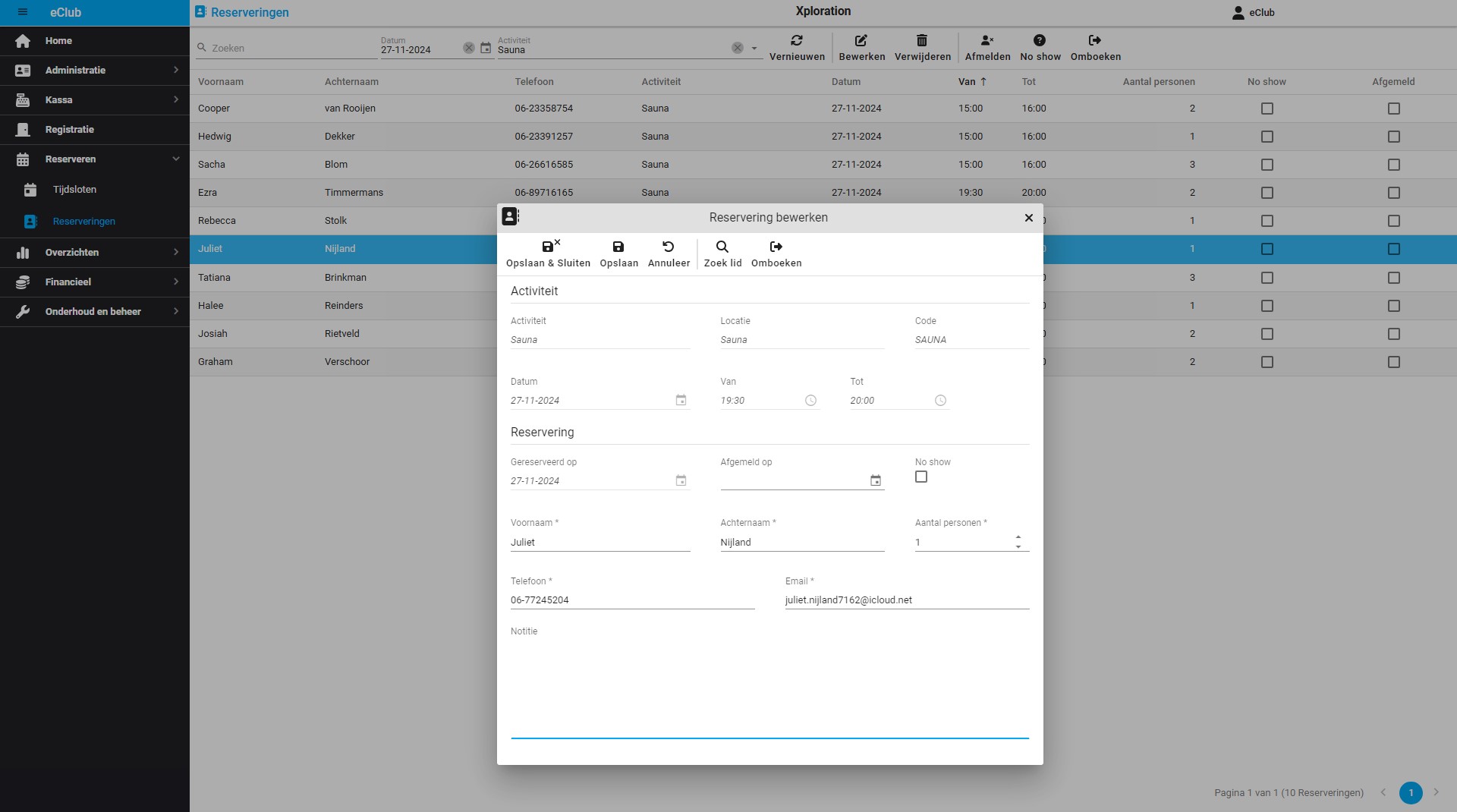
Task: Click the Opslaan & Sluiten save icon
Action: click(x=549, y=247)
